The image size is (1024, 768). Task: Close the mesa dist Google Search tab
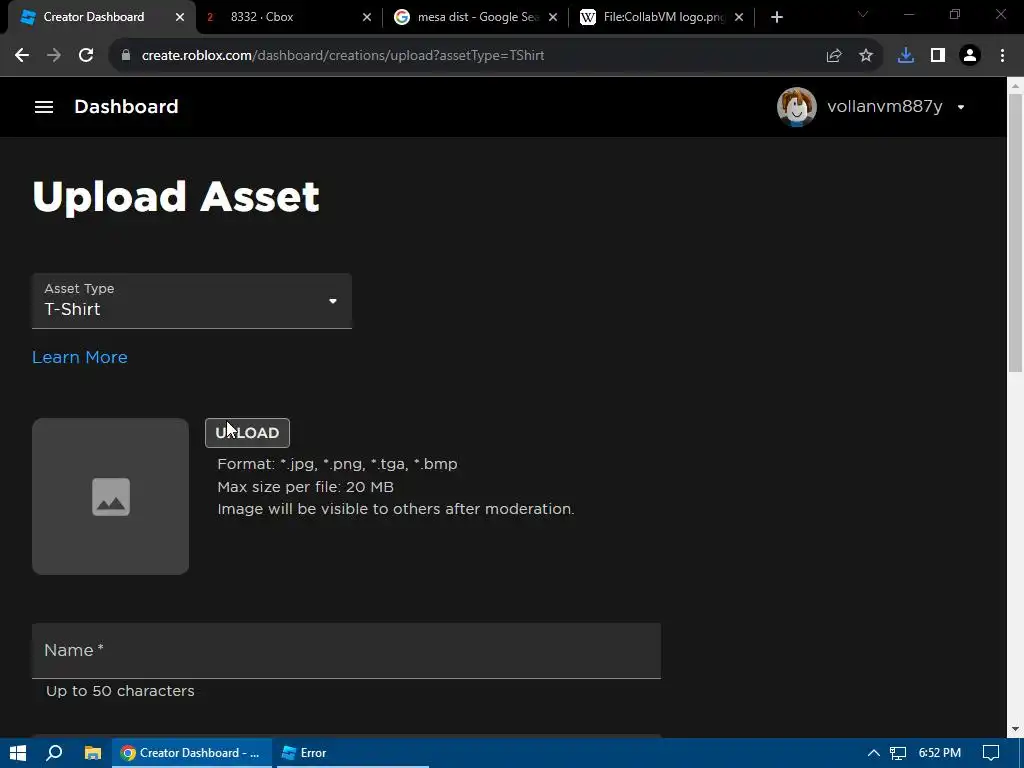point(553,17)
